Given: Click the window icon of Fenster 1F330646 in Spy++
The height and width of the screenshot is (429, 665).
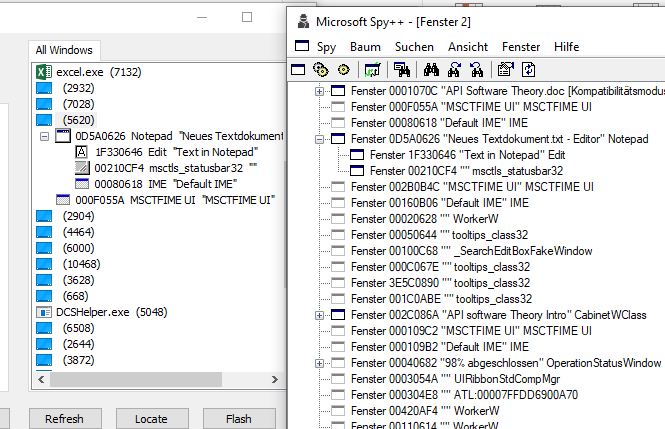Looking at the screenshot, I should pyautogui.click(x=357, y=155).
